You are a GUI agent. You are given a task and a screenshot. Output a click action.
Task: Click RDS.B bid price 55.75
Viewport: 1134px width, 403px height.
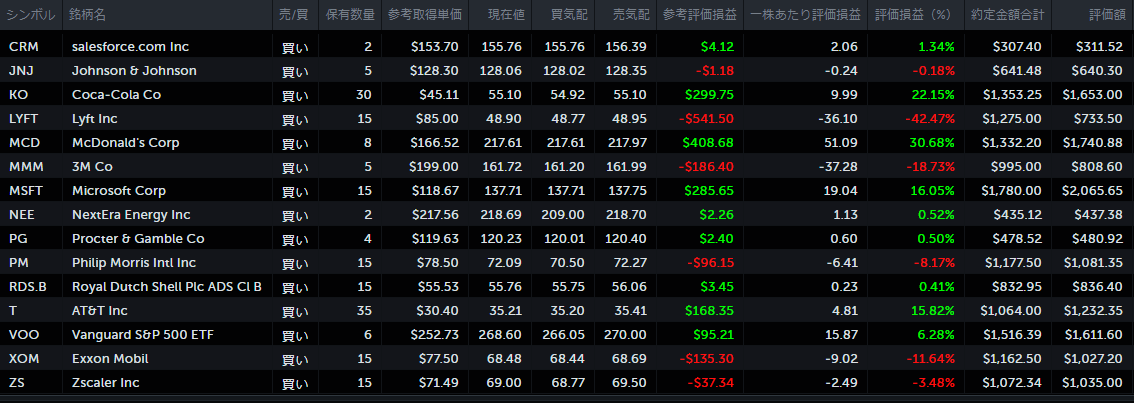[571, 287]
